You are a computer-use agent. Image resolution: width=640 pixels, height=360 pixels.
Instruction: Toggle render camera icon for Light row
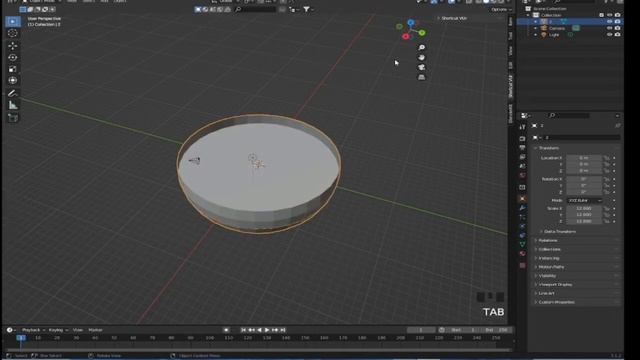pos(617,35)
